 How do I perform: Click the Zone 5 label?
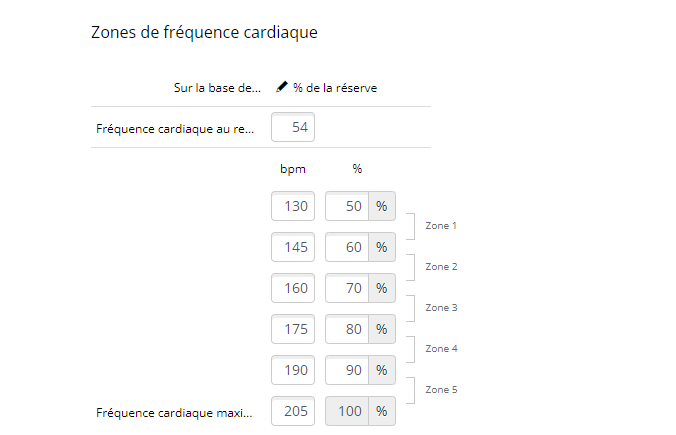pyautogui.click(x=441, y=389)
